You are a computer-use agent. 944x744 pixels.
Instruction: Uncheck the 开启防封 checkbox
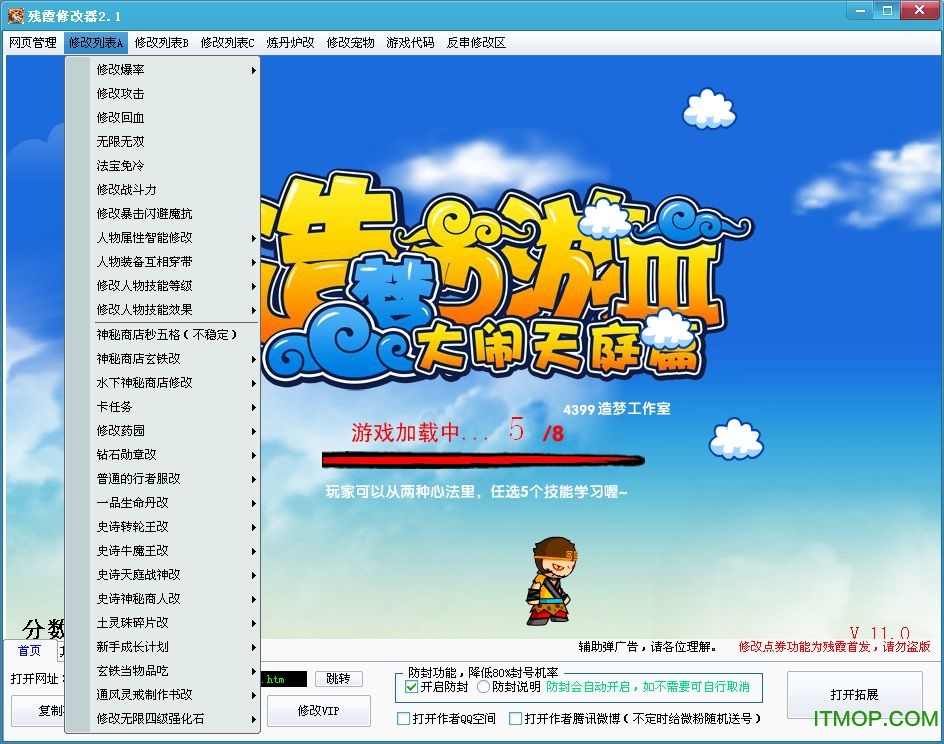[x=412, y=687]
